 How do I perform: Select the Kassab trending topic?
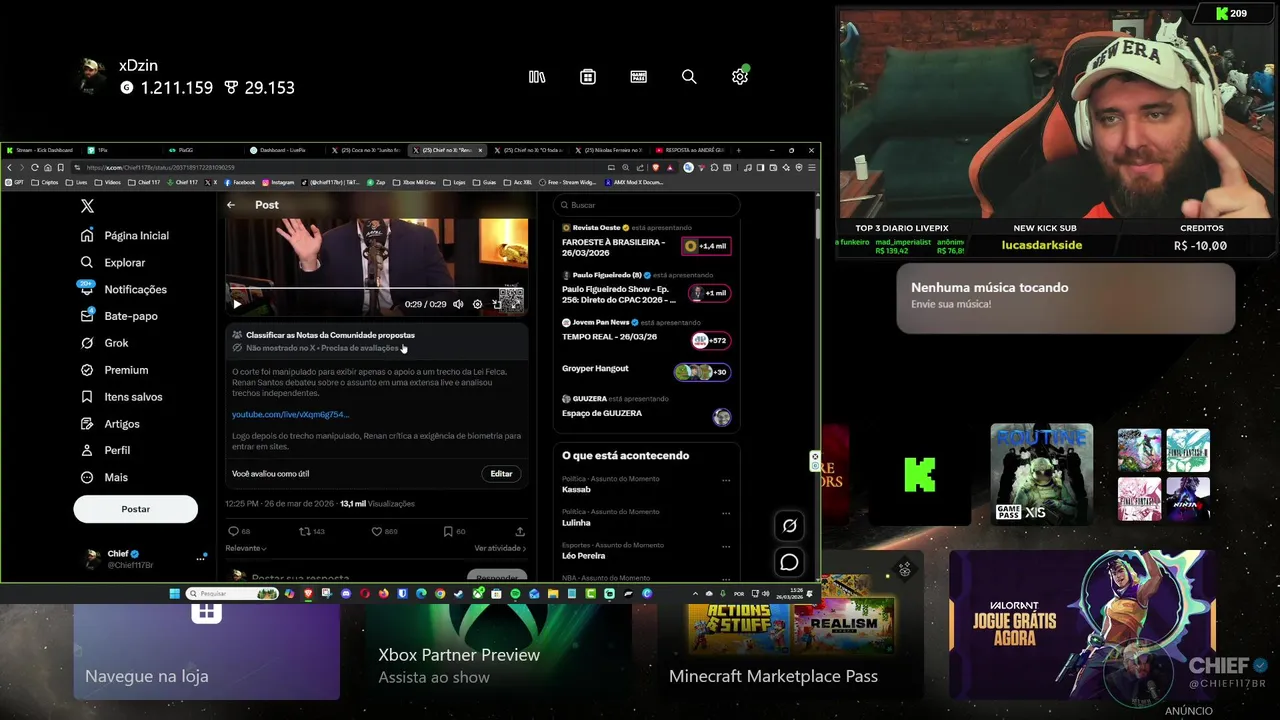click(x=576, y=490)
